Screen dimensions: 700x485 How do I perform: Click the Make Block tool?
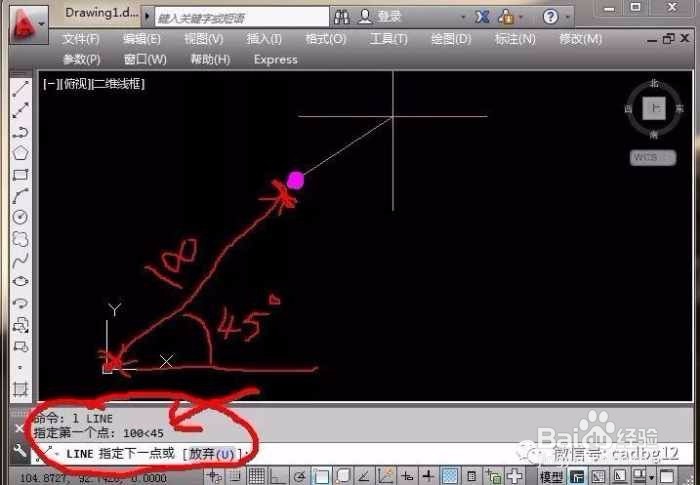point(21,347)
